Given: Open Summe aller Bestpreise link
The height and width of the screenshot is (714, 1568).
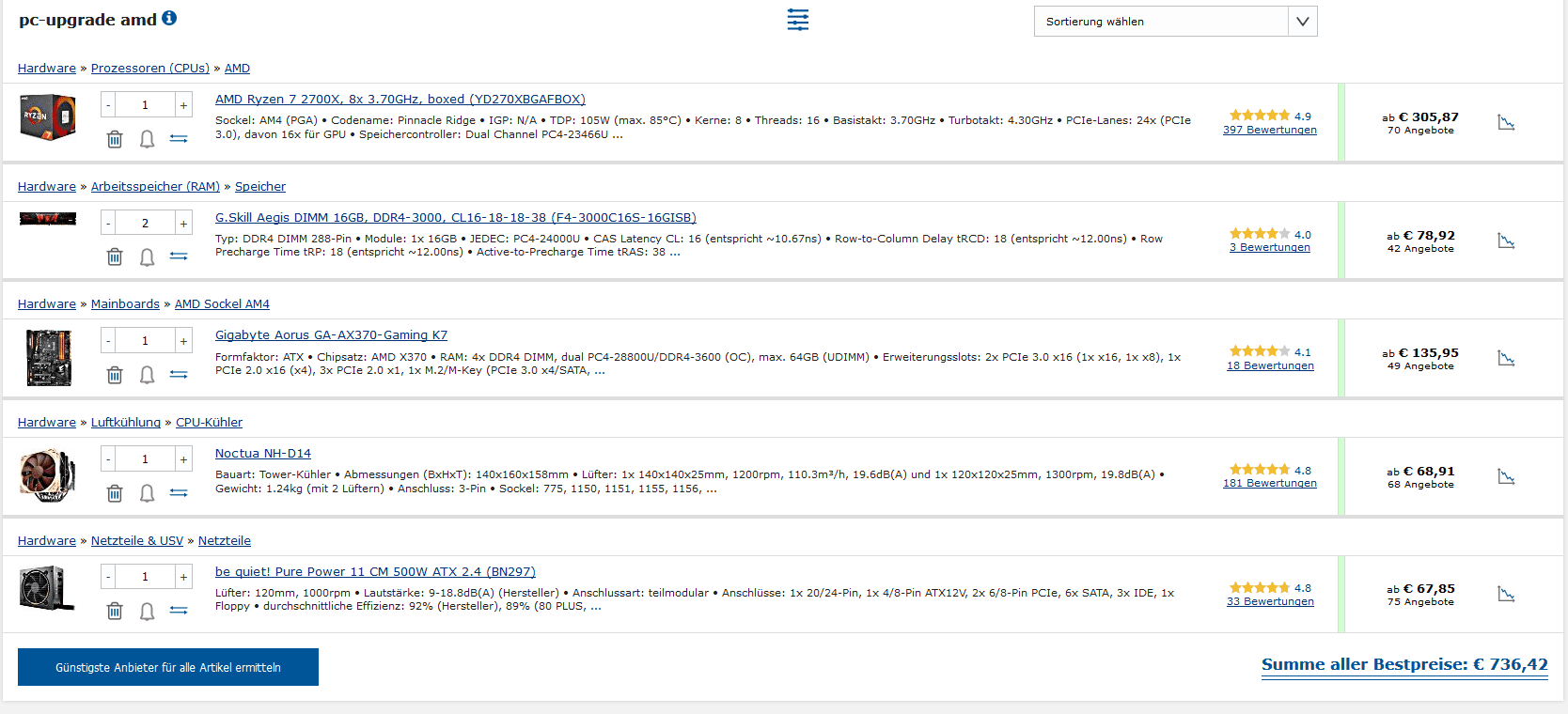Looking at the screenshot, I should click(x=1404, y=664).
